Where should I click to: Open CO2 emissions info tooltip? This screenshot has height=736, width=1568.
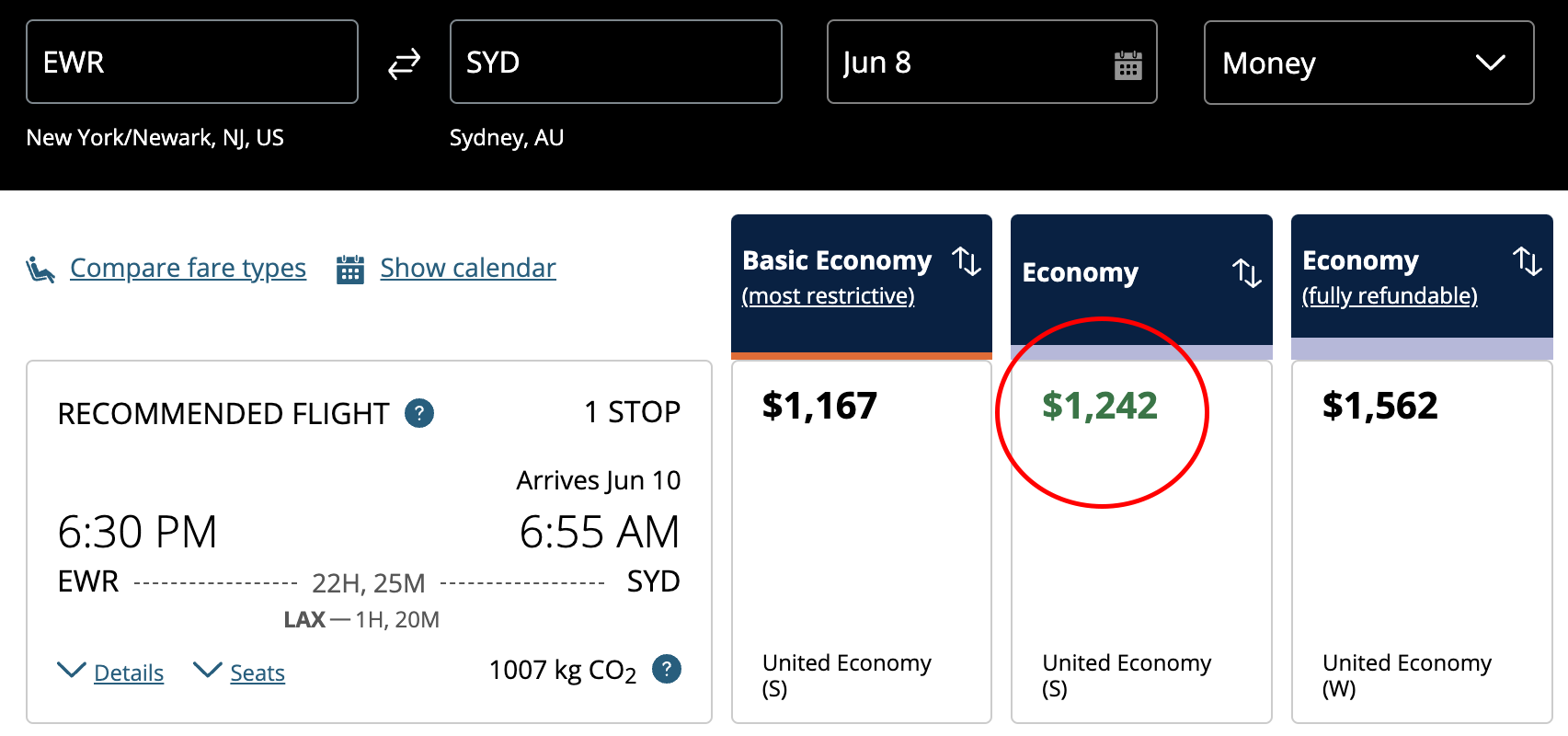[x=667, y=669]
